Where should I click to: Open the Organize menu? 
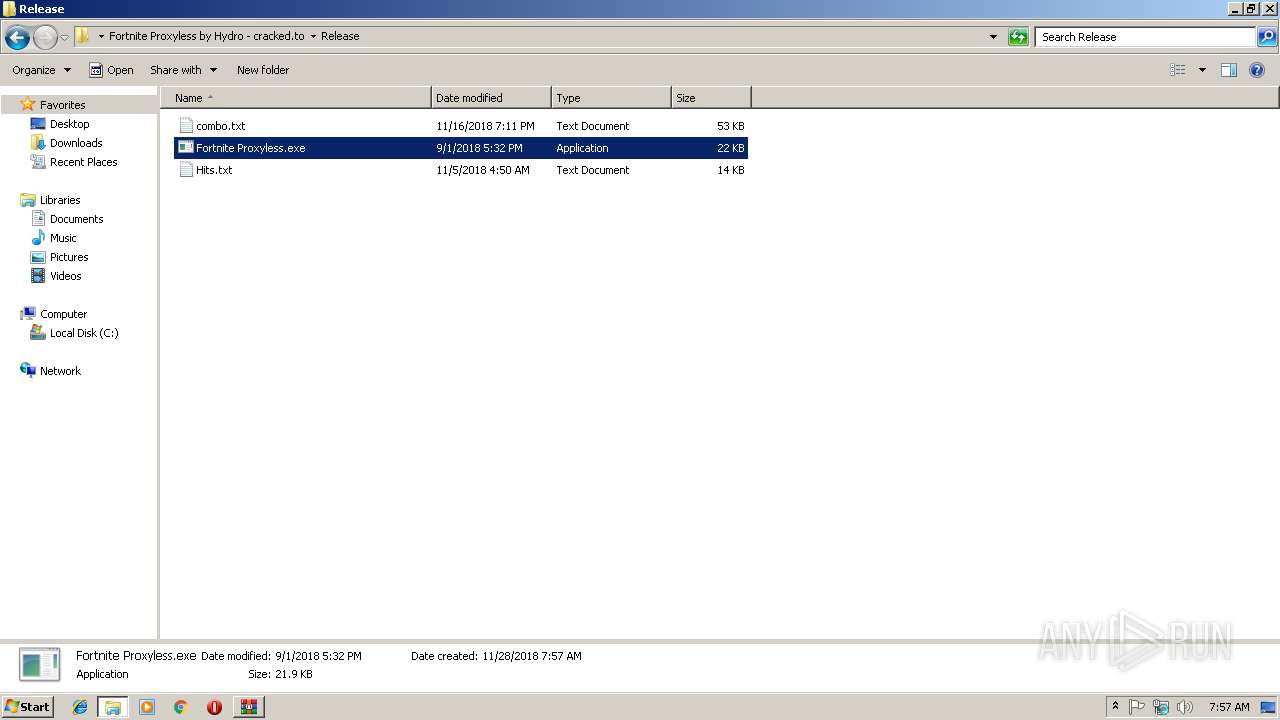pos(41,70)
